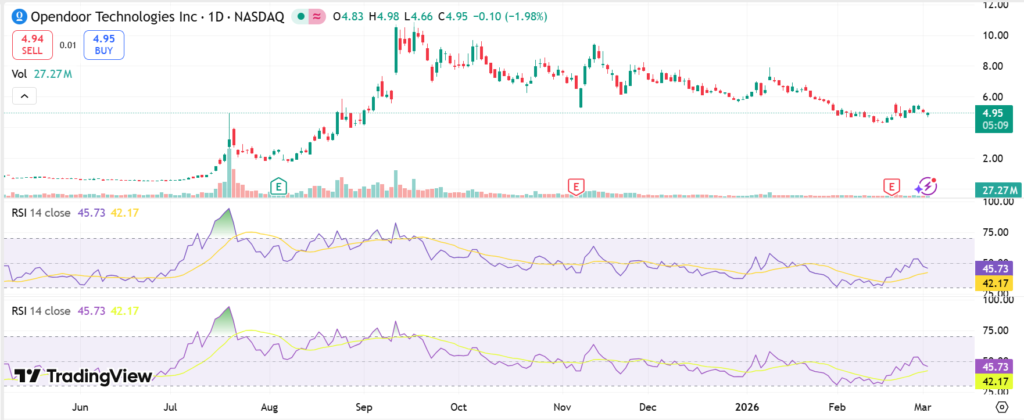This screenshot has width=1024, height=420.
Task: Click the Jun label on time axis
Action: tap(80, 408)
